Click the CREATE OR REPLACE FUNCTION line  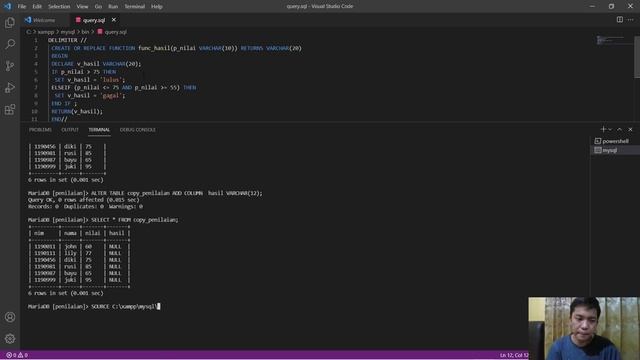176,48
